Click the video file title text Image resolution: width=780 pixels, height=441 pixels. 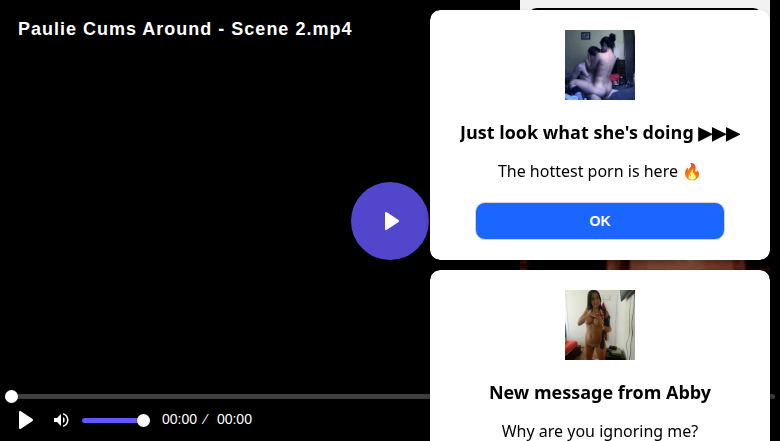185,29
